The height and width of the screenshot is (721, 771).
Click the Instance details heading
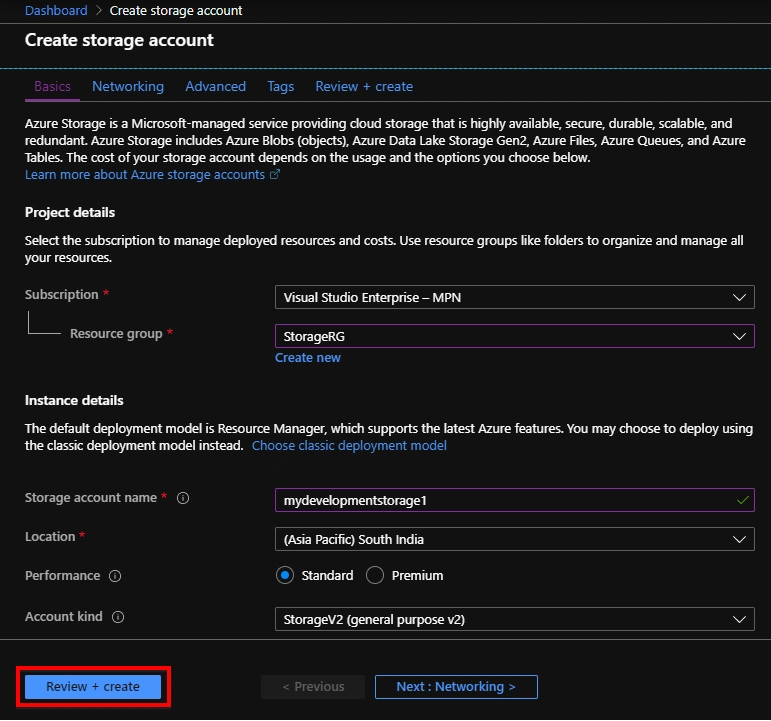pos(74,400)
